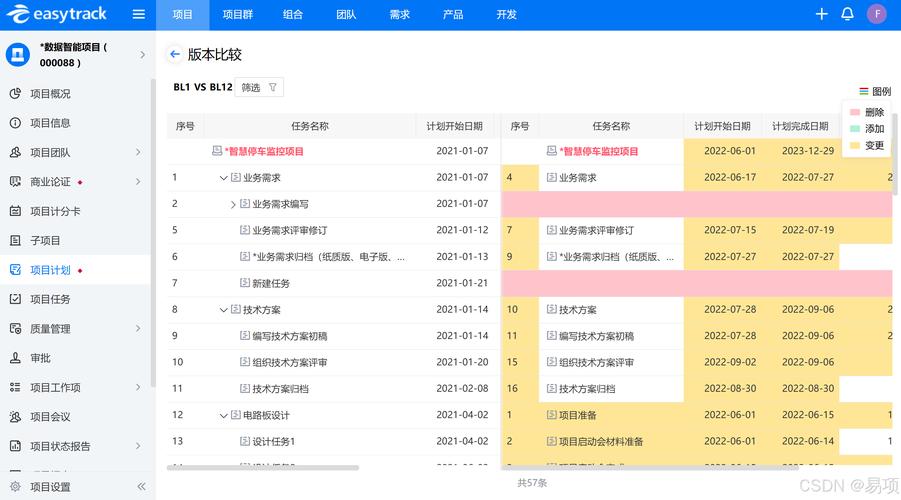Click right 计划完成日期 column header

coord(800,126)
